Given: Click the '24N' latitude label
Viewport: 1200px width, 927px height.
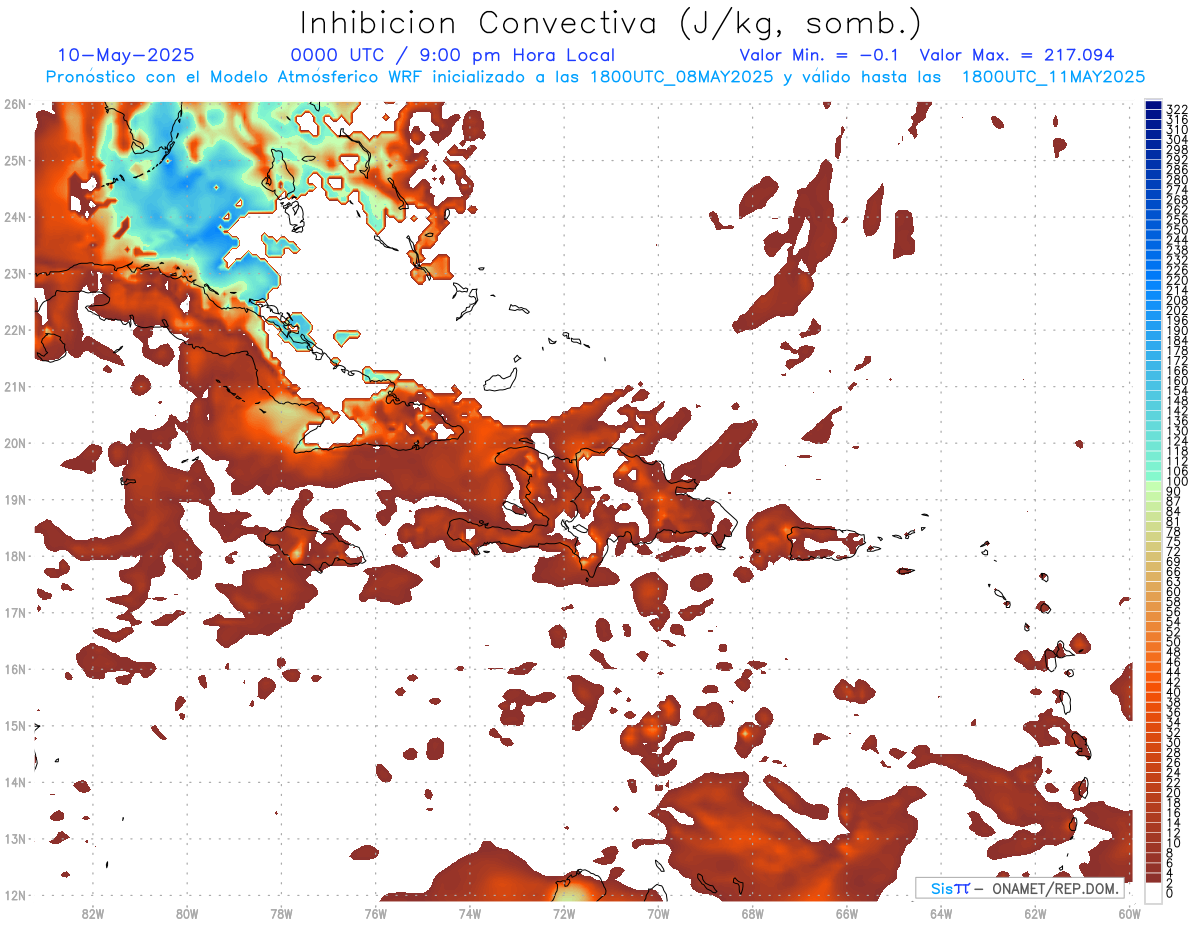Looking at the screenshot, I should click(x=14, y=217).
